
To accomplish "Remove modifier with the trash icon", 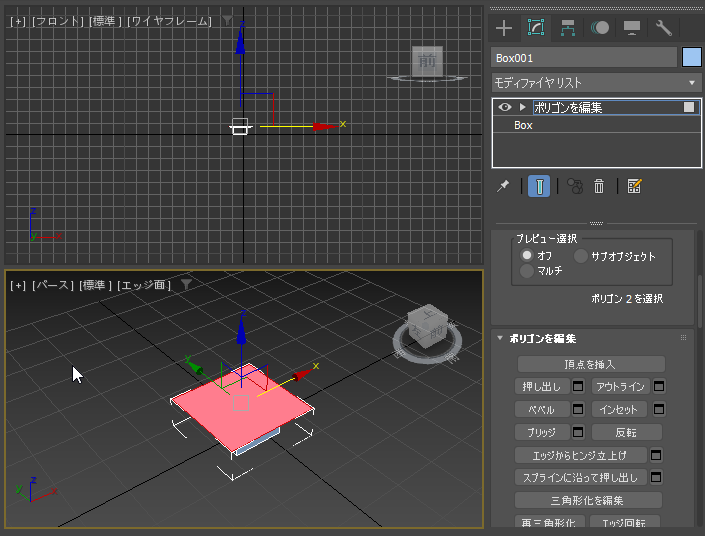I will pos(599,186).
